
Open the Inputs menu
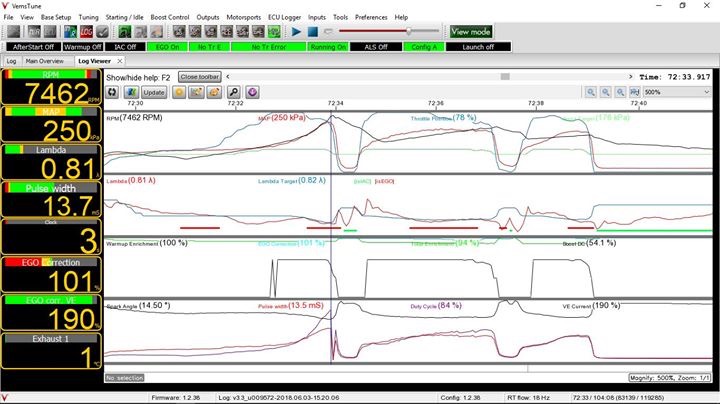tap(317, 17)
